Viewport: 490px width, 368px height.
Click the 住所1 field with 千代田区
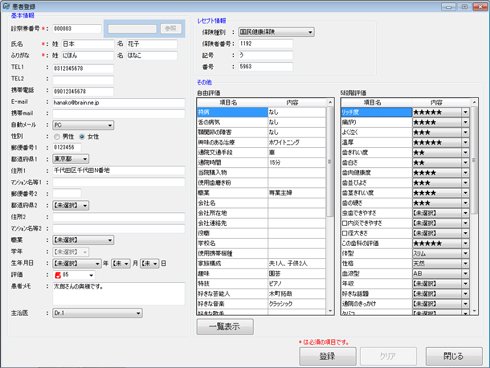(x=118, y=171)
